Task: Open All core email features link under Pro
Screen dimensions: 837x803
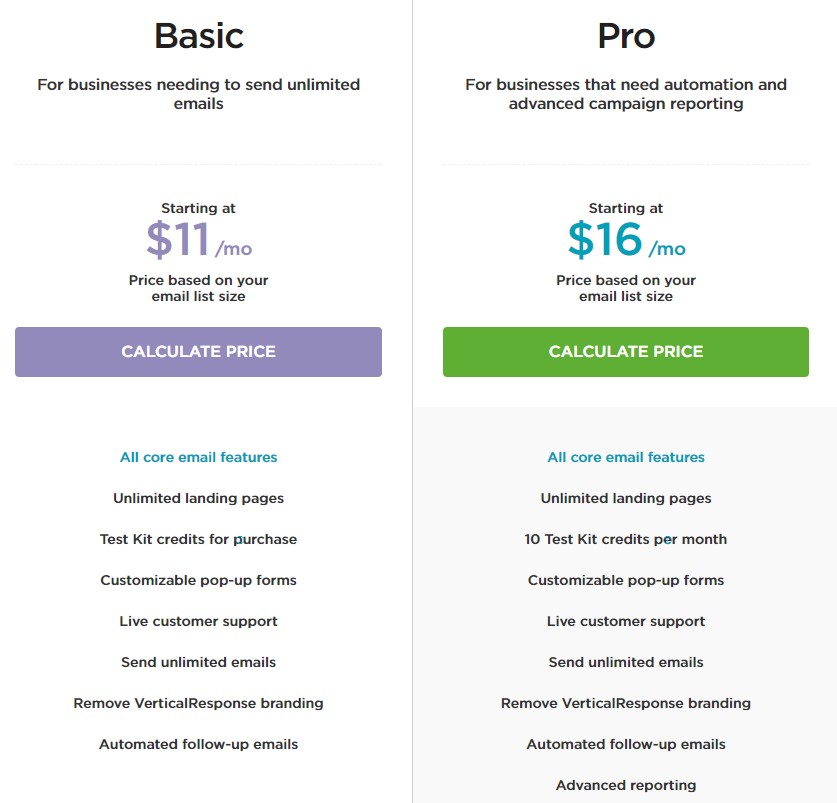Action: coord(626,457)
